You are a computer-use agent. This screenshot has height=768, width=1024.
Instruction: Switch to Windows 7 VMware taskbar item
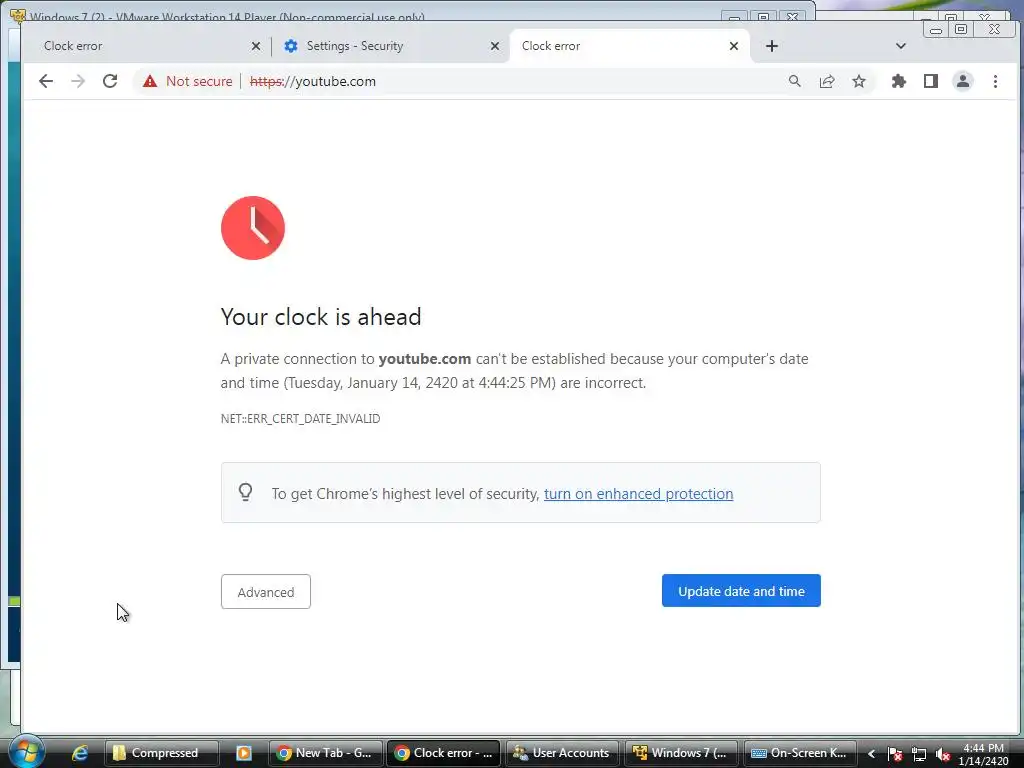click(x=681, y=753)
